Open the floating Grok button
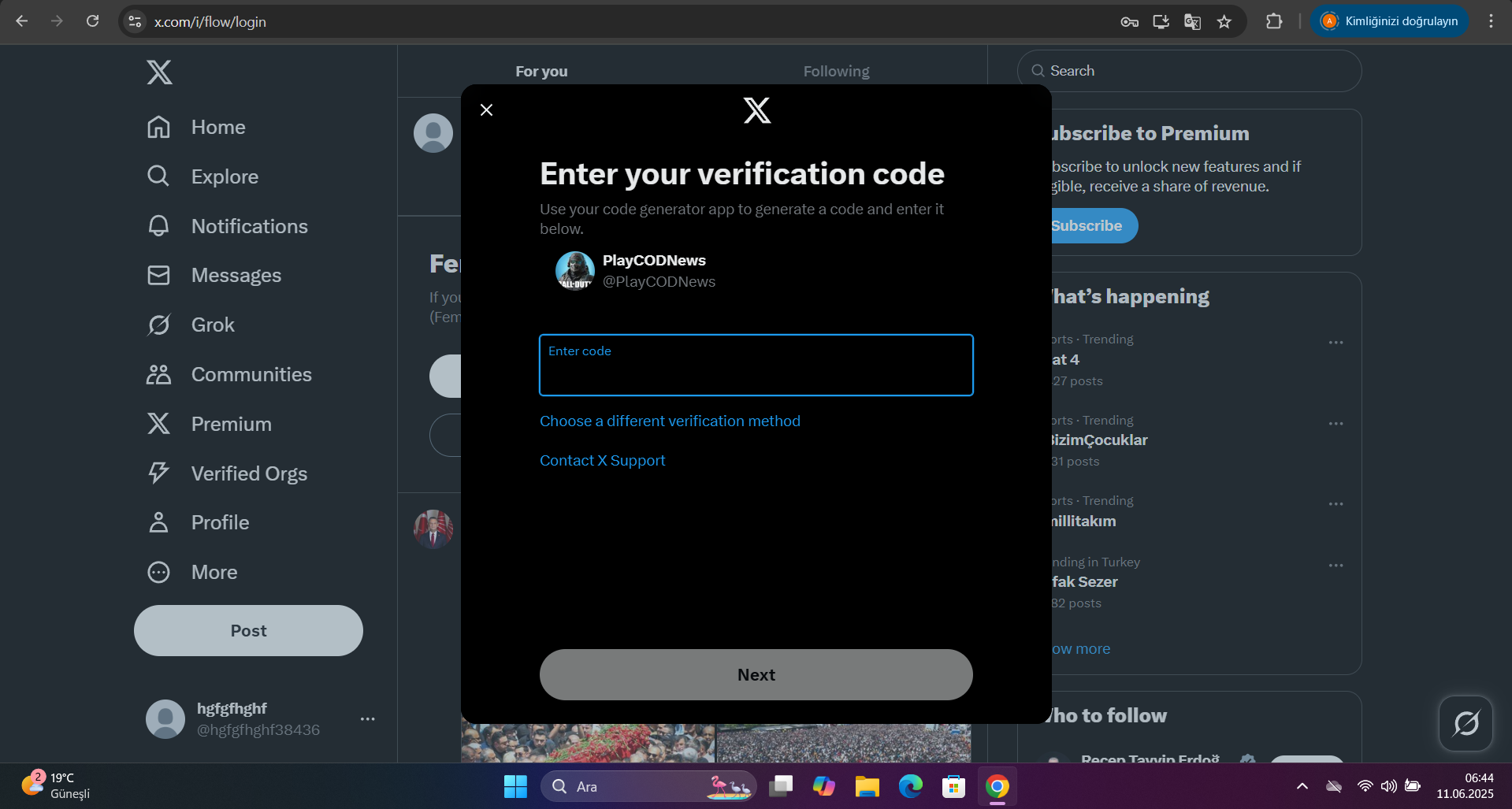Viewport: 1512px width, 809px height. click(1466, 723)
